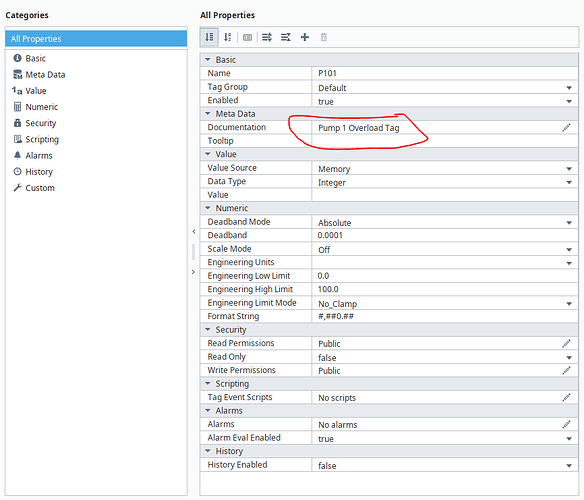Click the pencil icon beside Documentation
This screenshot has width=584, height=500.
click(x=566, y=128)
